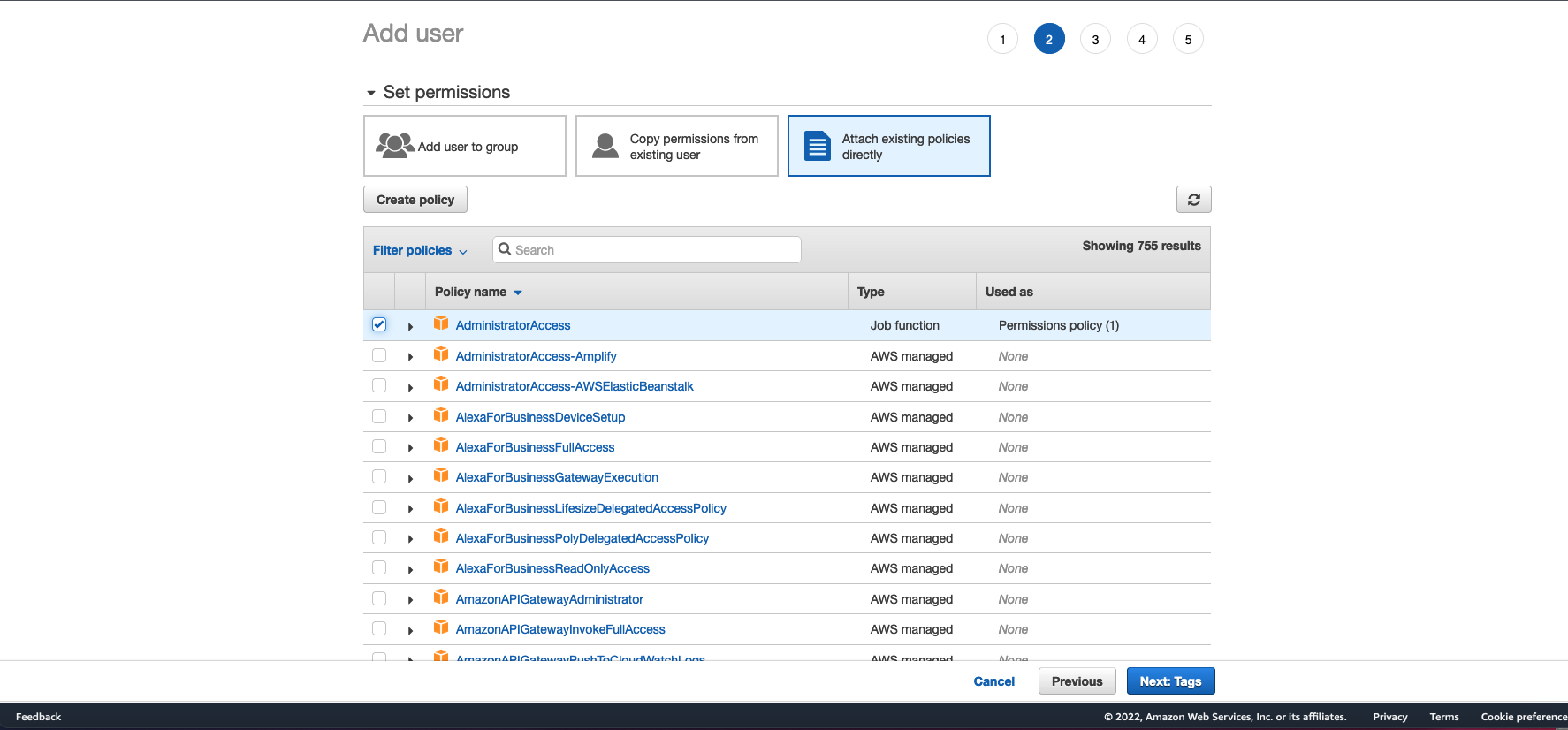Check the AlexaForBusinessFullAccess checkbox
1568x730 pixels.
[x=379, y=446]
